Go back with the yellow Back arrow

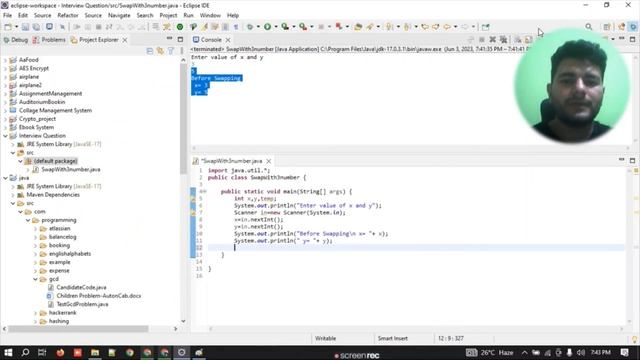point(447,27)
